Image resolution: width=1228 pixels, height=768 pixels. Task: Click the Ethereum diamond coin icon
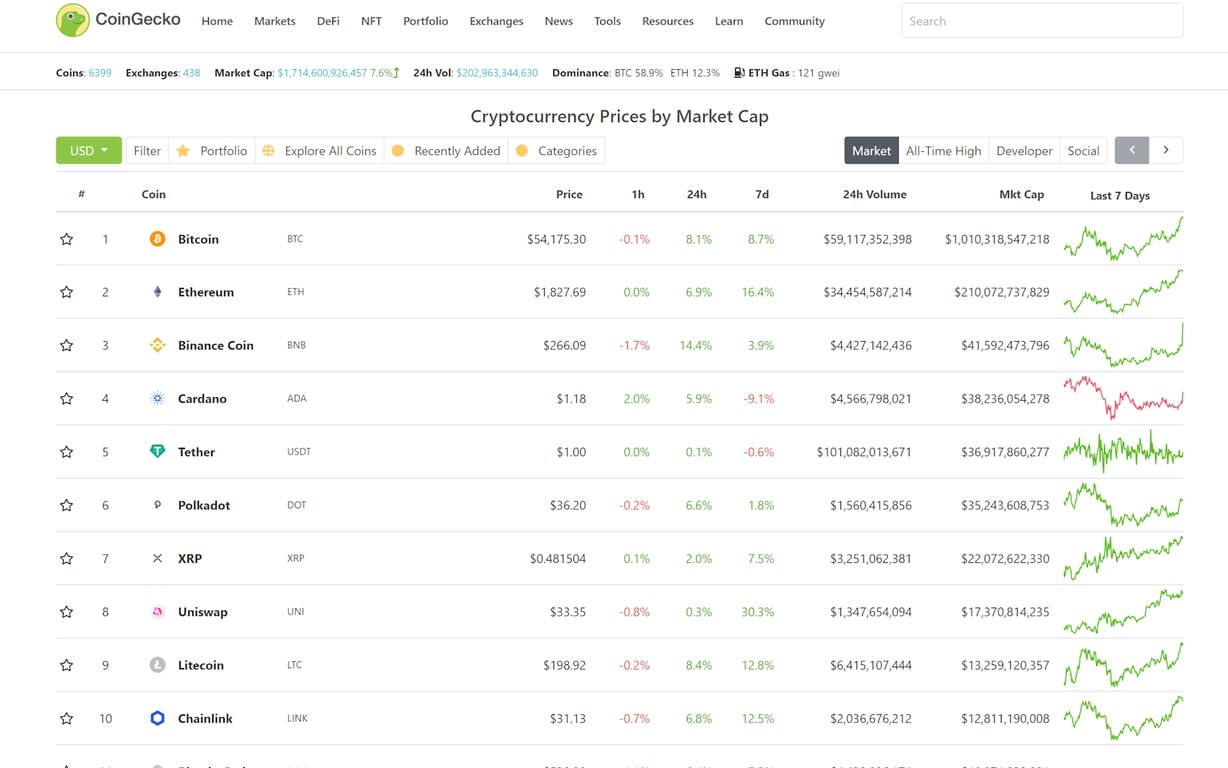pyautogui.click(x=157, y=292)
